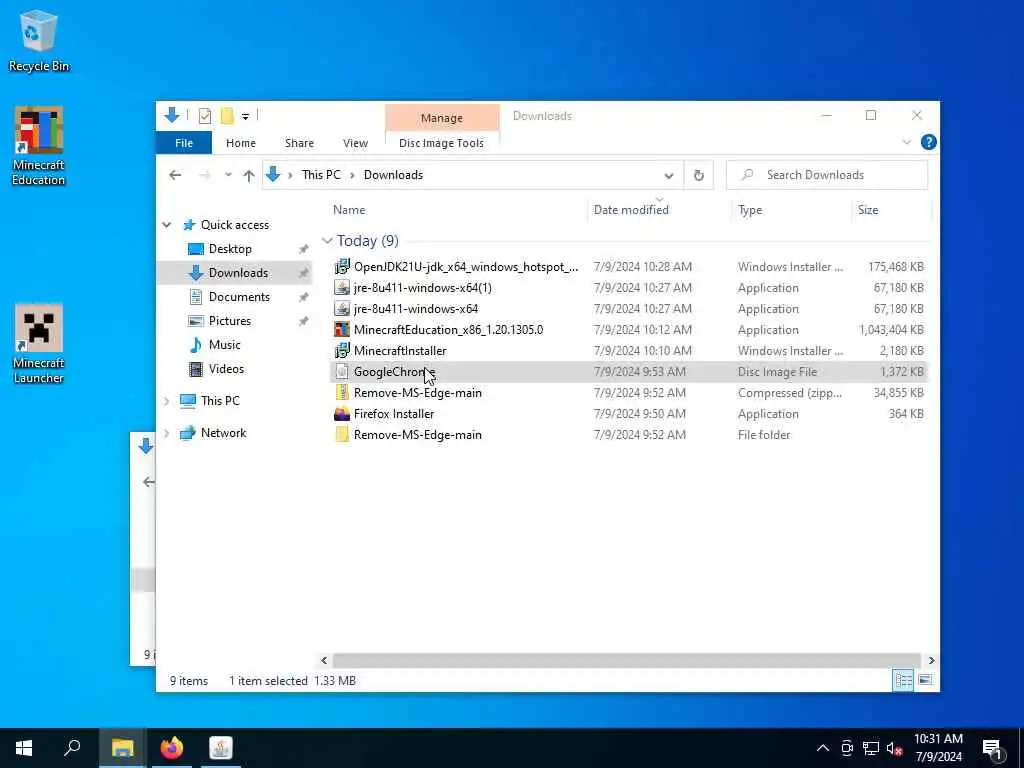The image size is (1024, 768).
Task: Open the File menu tab
Action: (x=184, y=143)
